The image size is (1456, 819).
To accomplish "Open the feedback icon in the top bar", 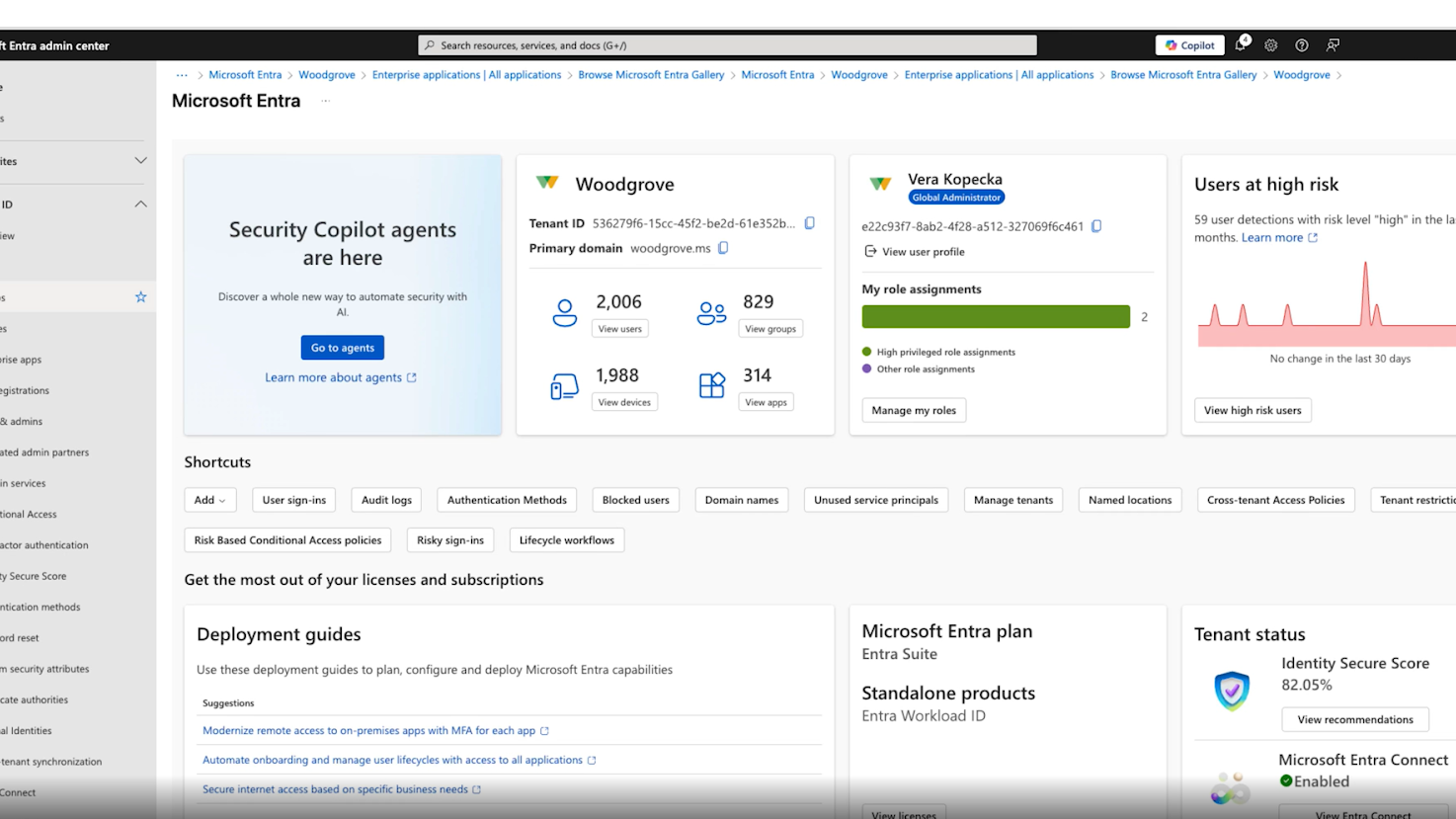I will pos(1332,44).
